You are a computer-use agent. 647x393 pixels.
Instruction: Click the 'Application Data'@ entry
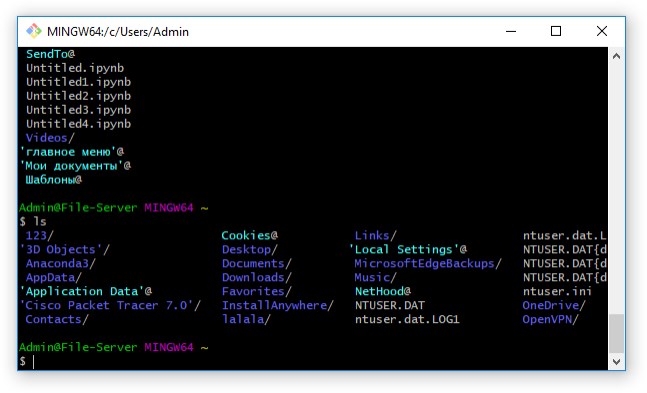pyautogui.click(x=85, y=291)
